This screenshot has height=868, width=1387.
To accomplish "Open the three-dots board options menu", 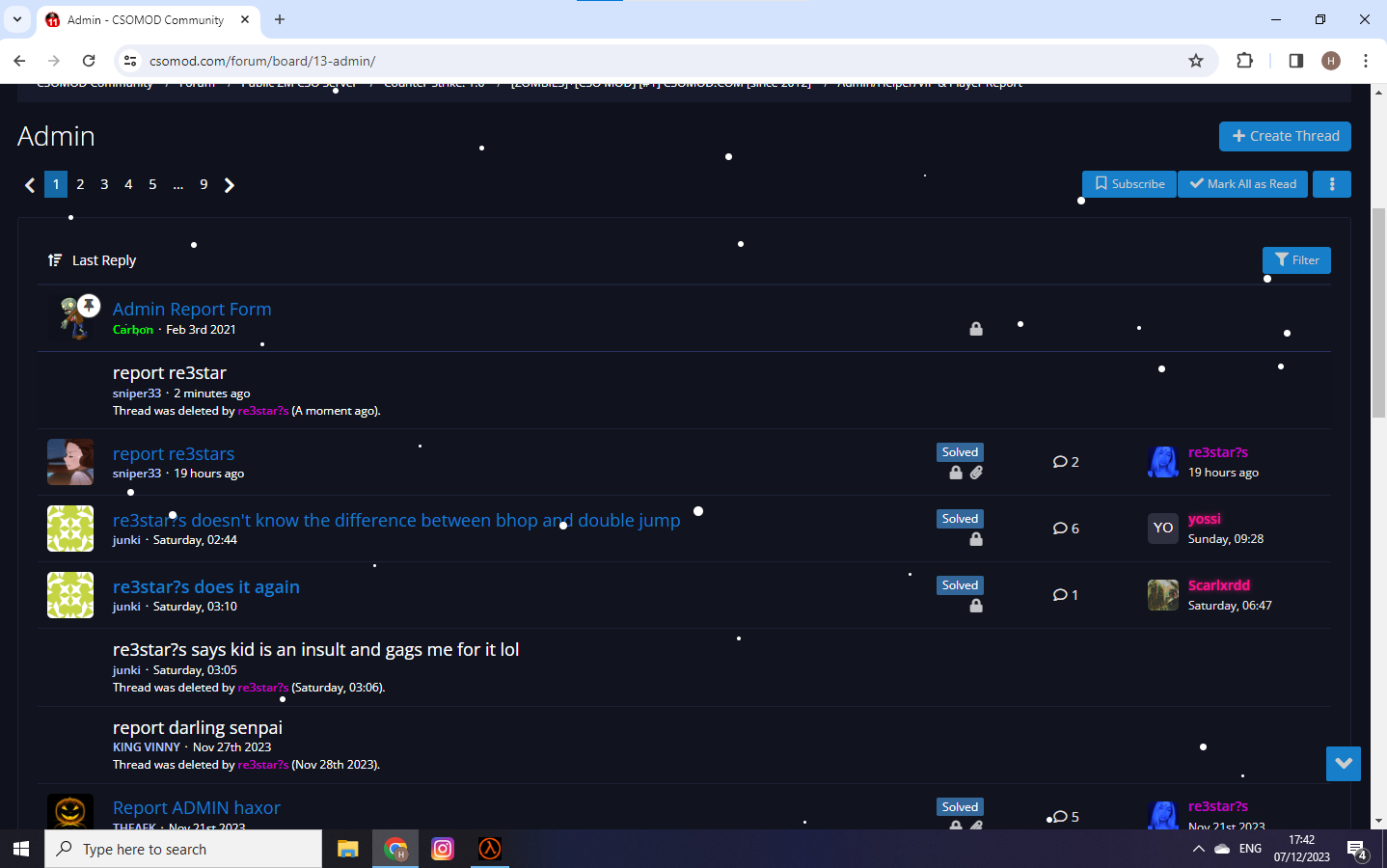I will click(1332, 184).
